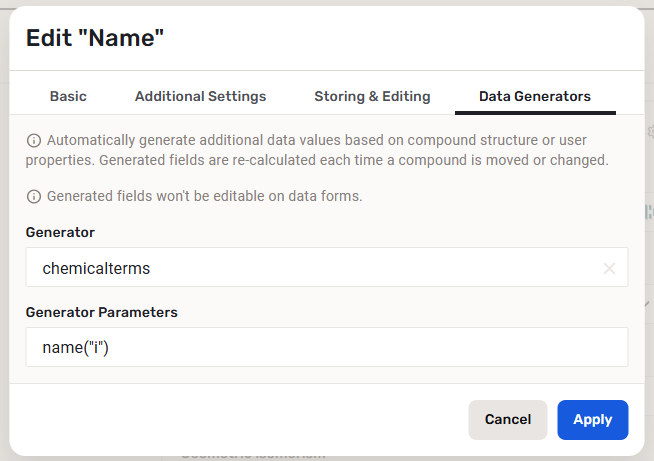Click the "won't be editable" notice text

tap(204, 196)
